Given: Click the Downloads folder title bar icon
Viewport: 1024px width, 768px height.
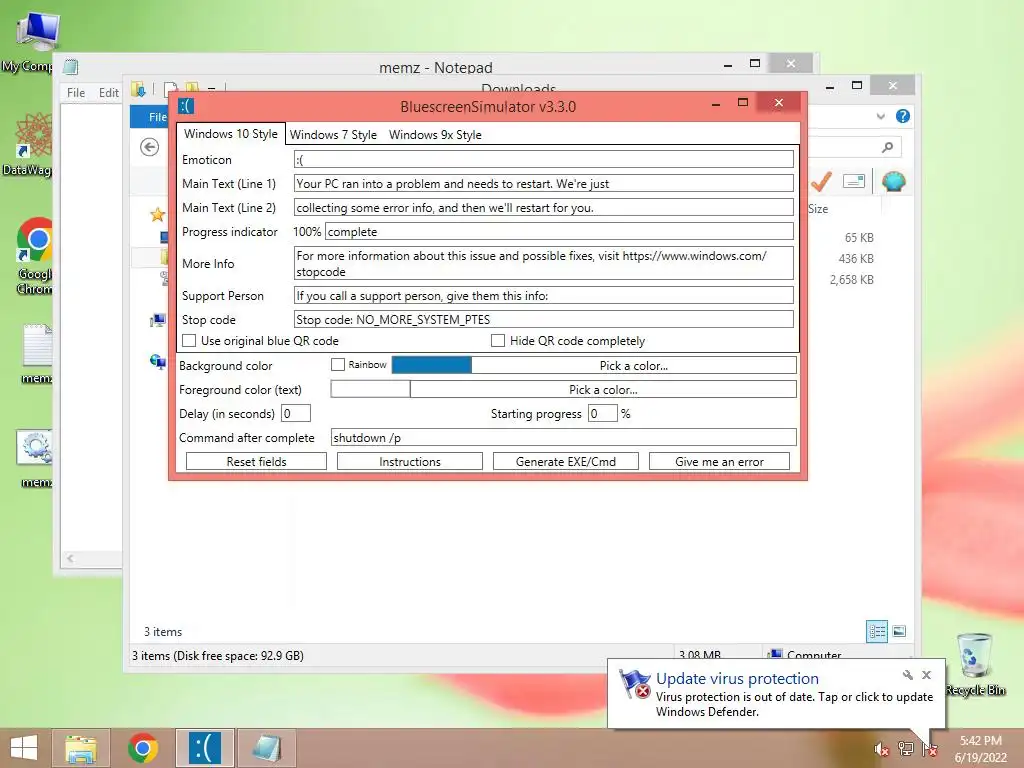Looking at the screenshot, I should (138, 89).
